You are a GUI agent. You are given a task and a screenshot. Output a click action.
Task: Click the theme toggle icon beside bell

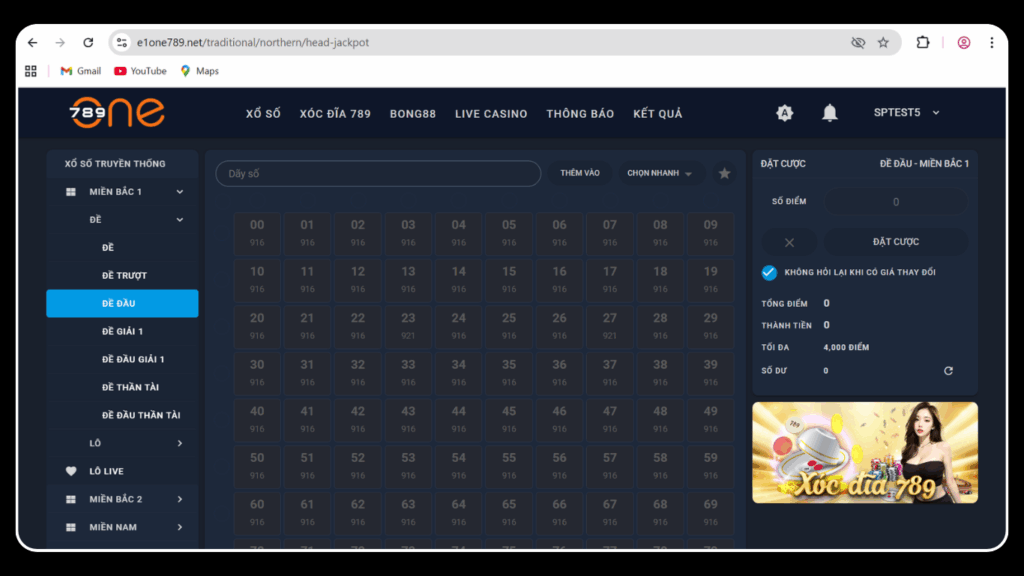pos(785,113)
